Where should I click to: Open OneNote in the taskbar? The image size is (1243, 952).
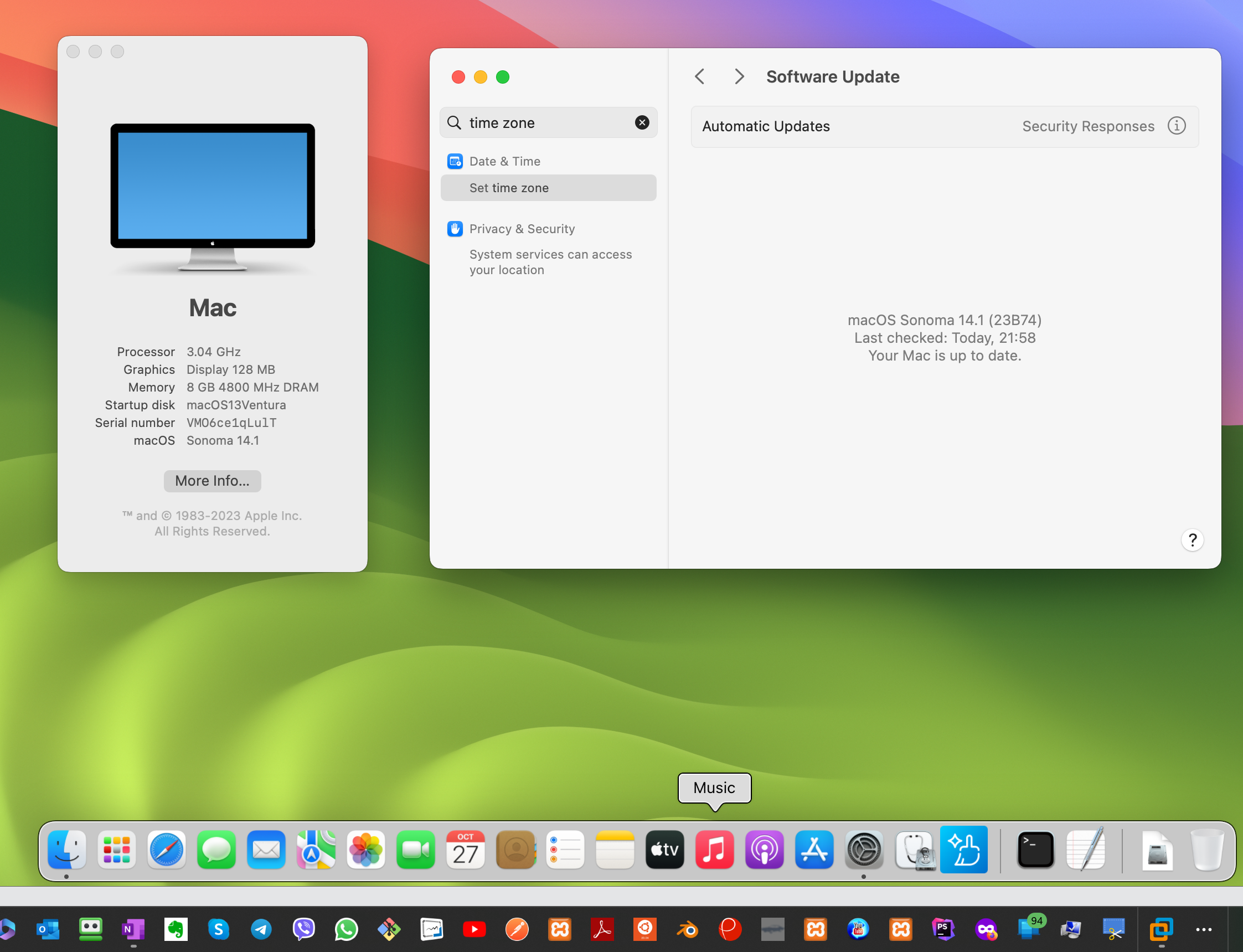(133, 929)
